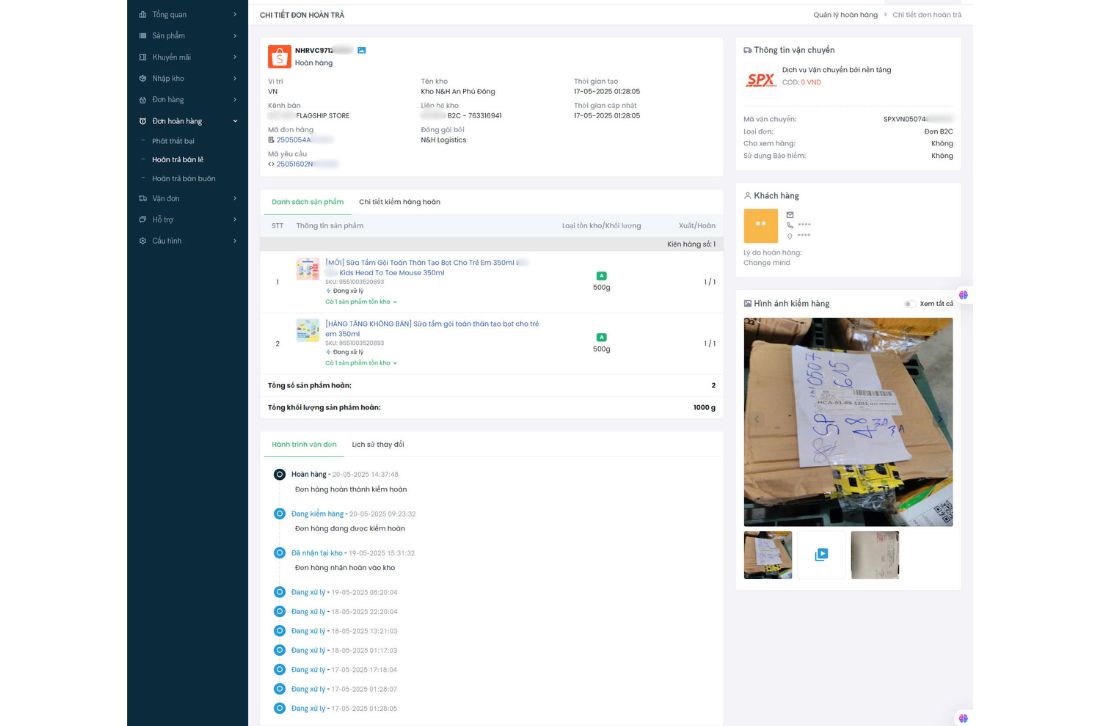
Task: Expand Có 1 sản phẩm tồn kho in row 1
Action: click(361, 302)
